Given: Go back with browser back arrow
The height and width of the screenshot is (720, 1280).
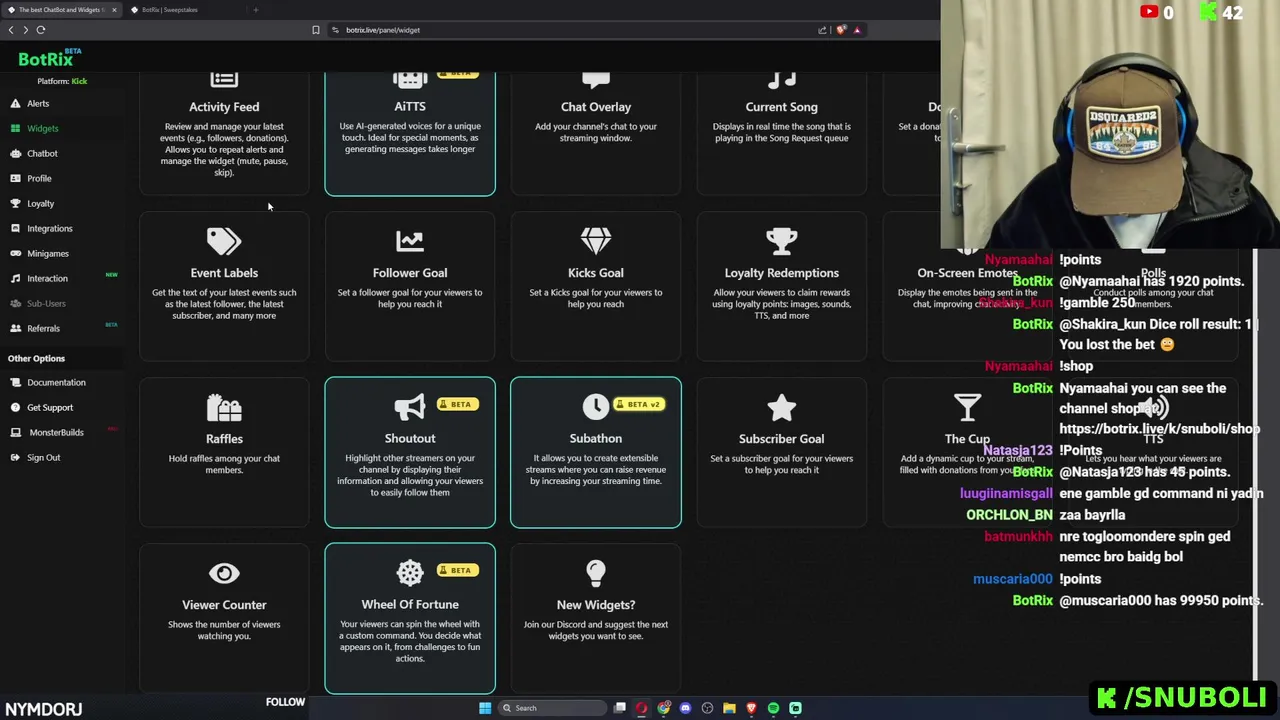Looking at the screenshot, I should 11,30.
